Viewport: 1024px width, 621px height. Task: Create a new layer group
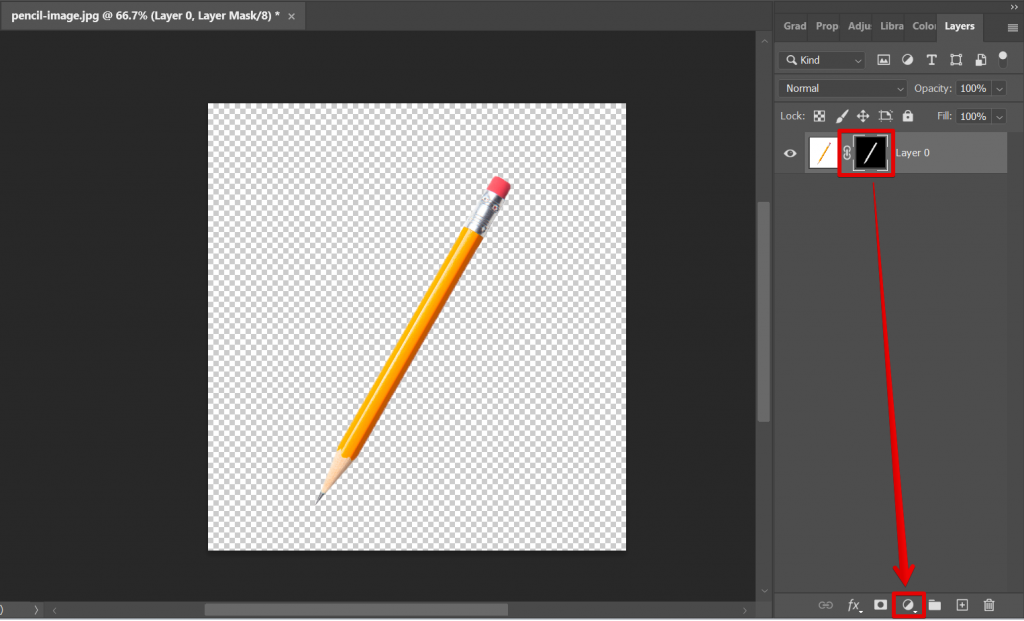tap(934, 605)
